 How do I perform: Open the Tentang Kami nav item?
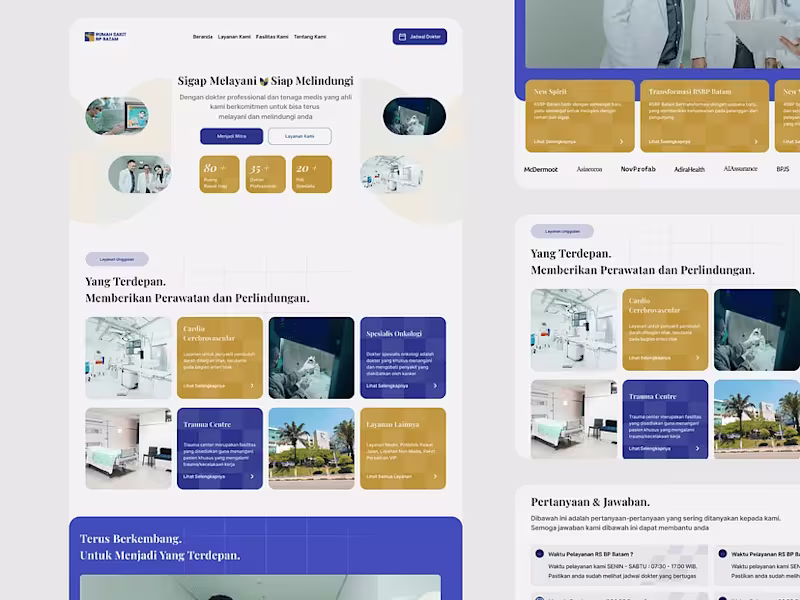(x=310, y=37)
